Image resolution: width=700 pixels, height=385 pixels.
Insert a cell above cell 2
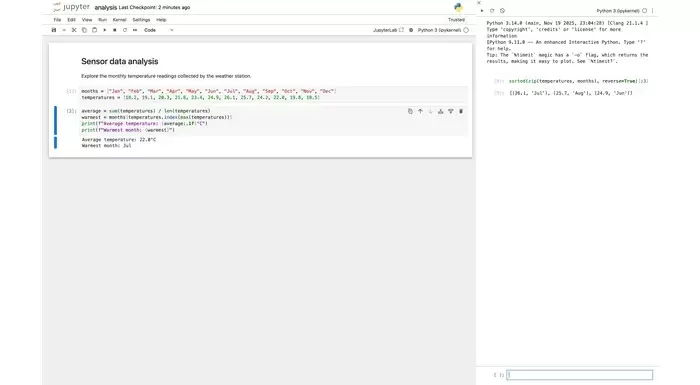(x=441, y=111)
